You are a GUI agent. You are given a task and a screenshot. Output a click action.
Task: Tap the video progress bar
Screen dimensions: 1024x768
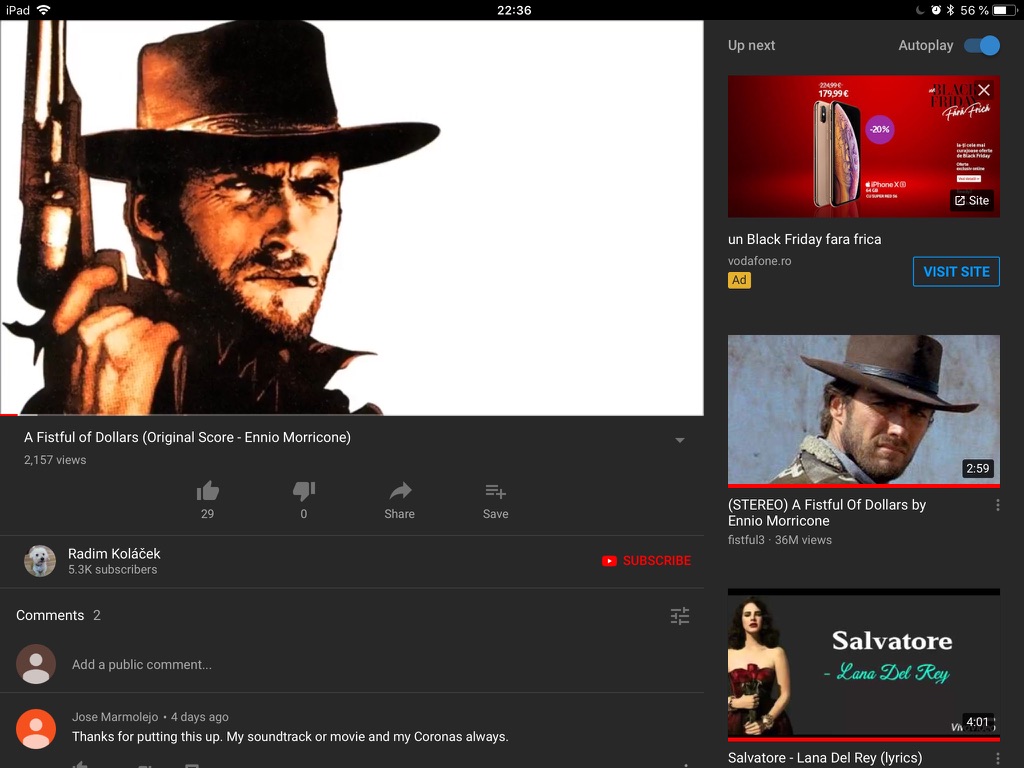click(x=352, y=414)
